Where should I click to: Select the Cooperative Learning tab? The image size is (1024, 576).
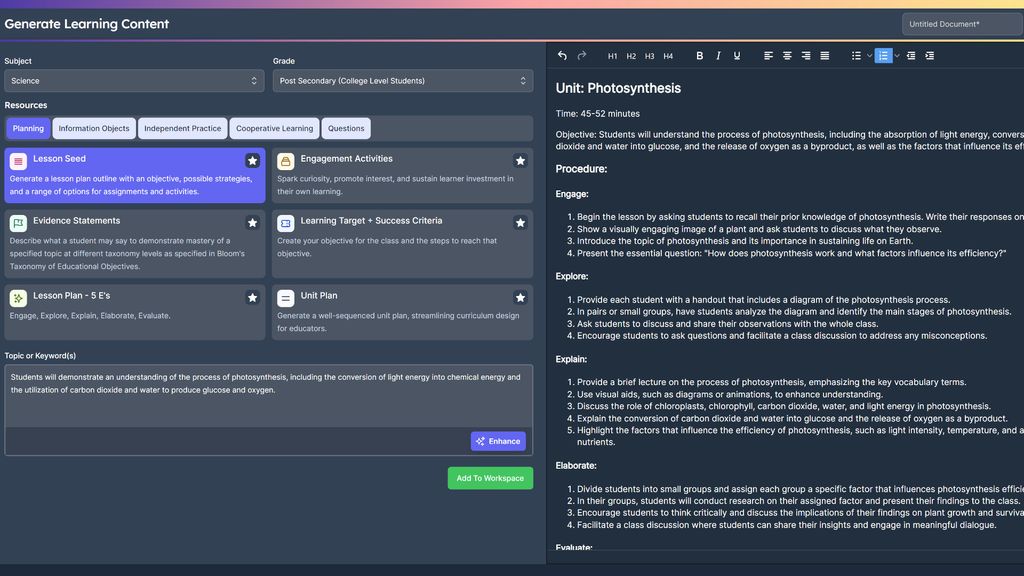coord(274,128)
